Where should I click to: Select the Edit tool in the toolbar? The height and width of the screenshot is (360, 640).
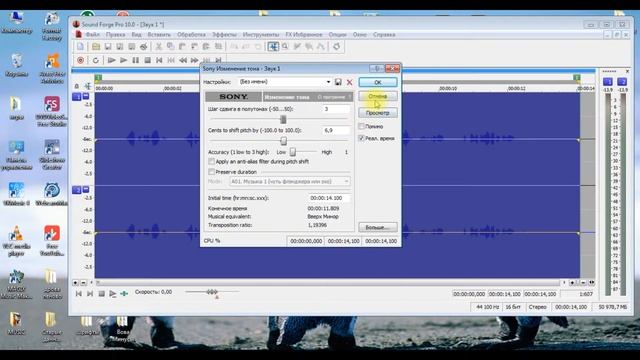click(273, 47)
